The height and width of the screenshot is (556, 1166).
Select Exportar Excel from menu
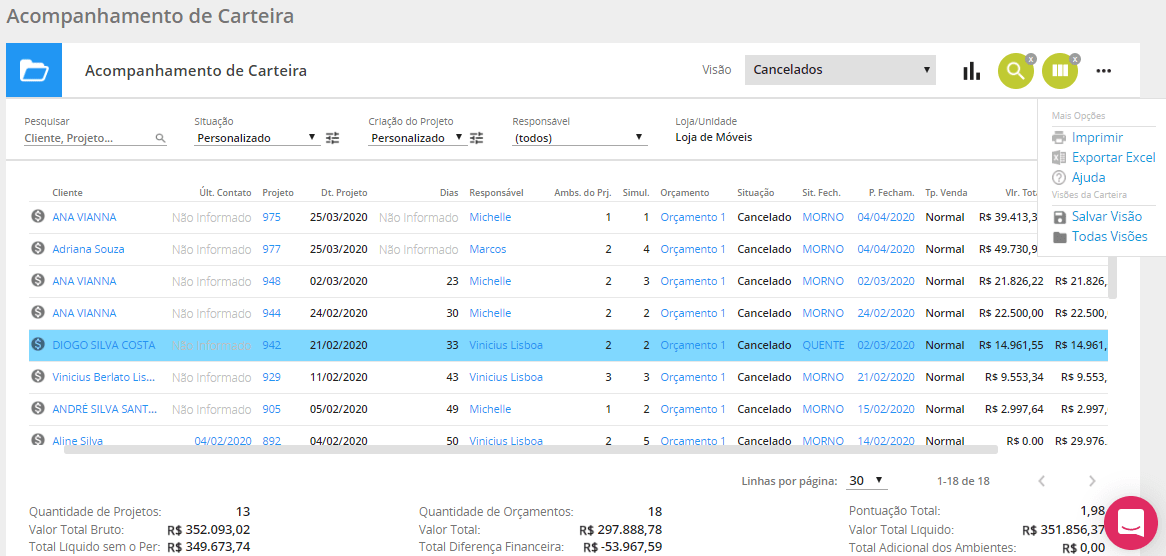[1112, 158]
